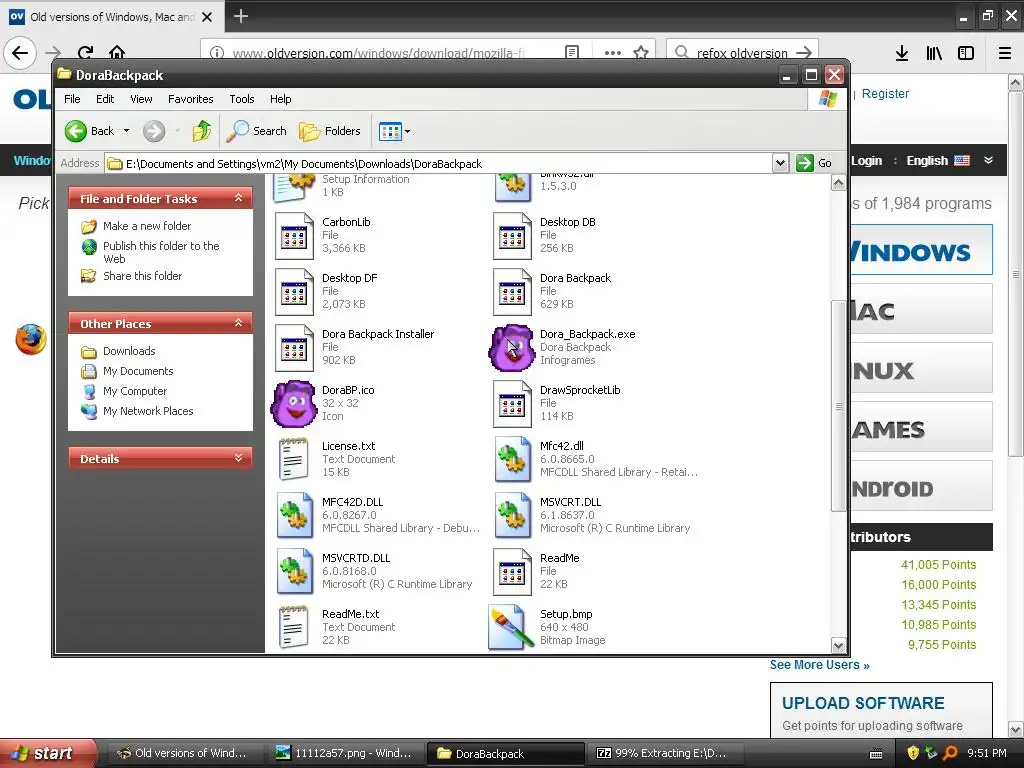The width and height of the screenshot is (1024, 768).
Task: Open the View menu in Explorer
Action: pos(141,99)
